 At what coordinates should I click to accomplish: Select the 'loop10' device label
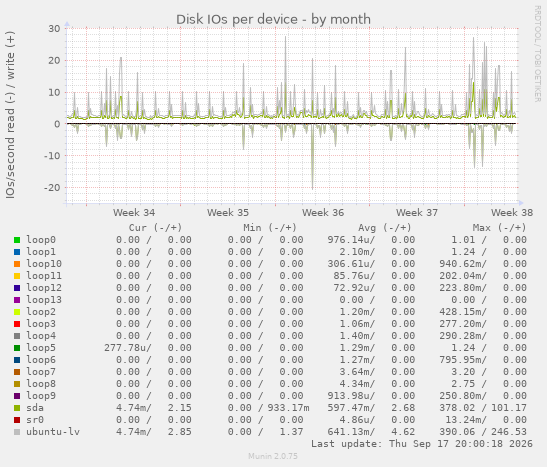[44, 263]
